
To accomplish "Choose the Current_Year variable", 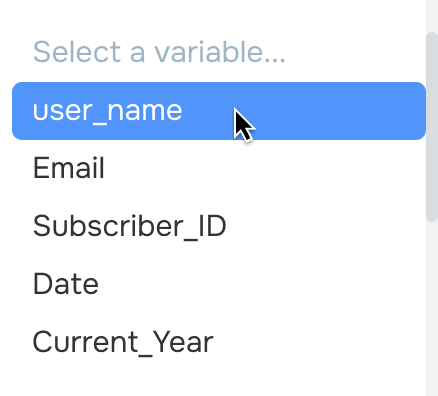I will (219, 342).
